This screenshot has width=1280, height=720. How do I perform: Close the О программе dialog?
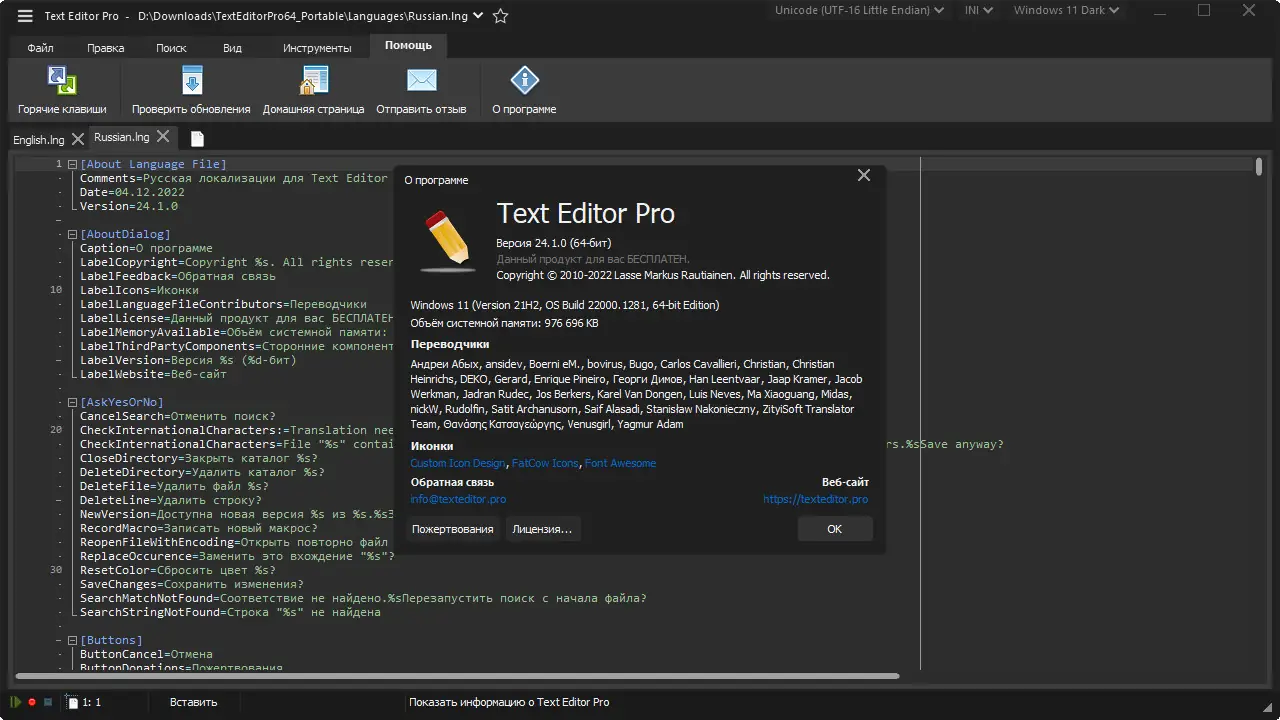pyautogui.click(x=864, y=175)
